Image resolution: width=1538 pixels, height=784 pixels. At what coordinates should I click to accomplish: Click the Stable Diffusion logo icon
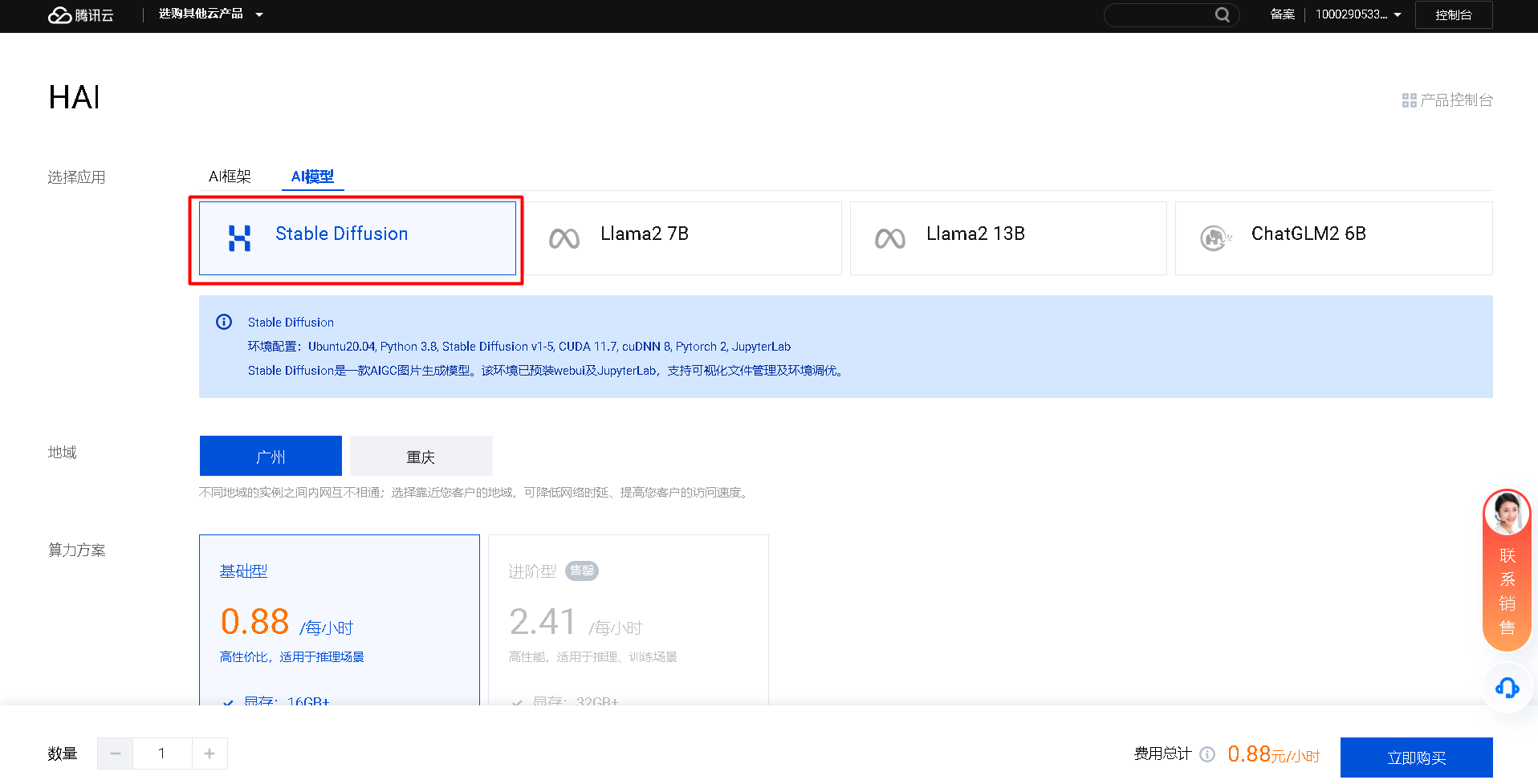pos(239,238)
